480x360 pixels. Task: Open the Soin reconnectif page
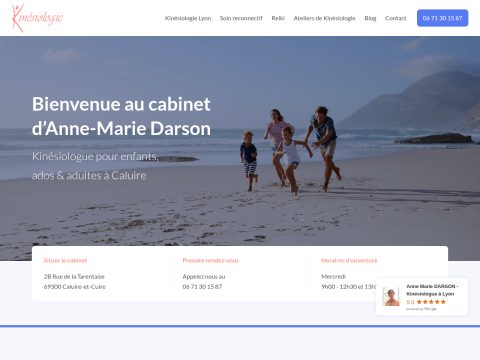pyautogui.click(x=241, y=18)
